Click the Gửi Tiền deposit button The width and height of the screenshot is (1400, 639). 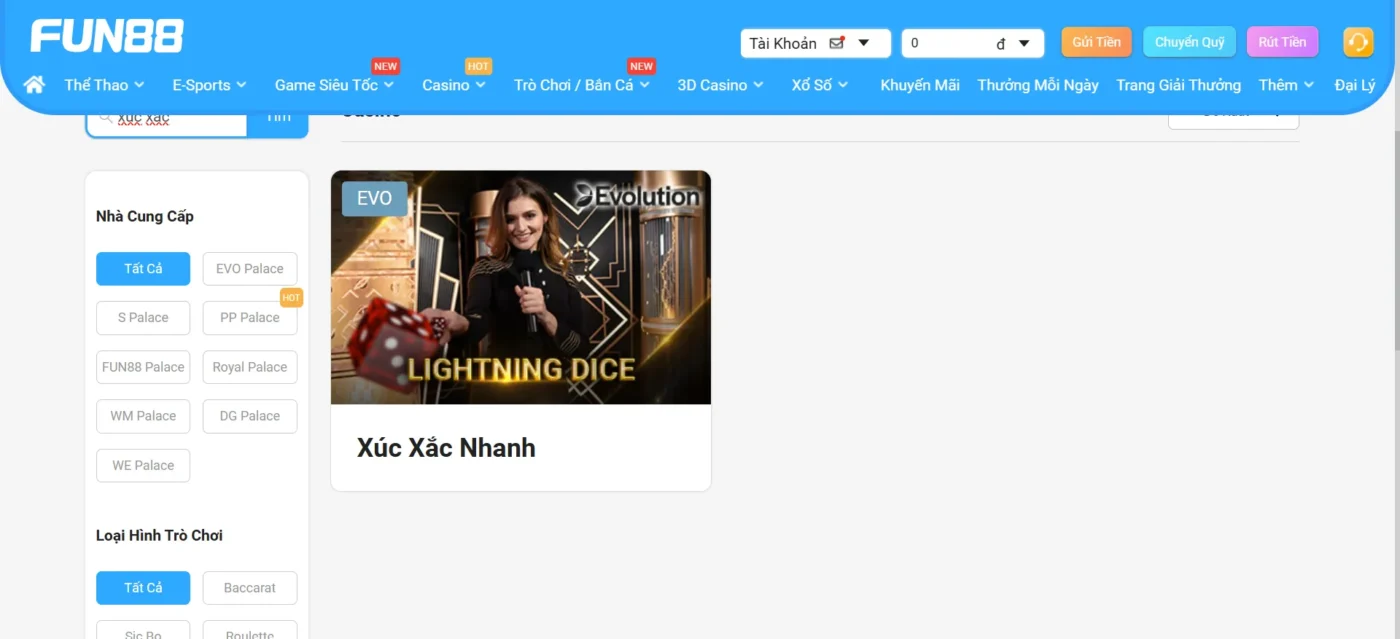pos(1096,42)
